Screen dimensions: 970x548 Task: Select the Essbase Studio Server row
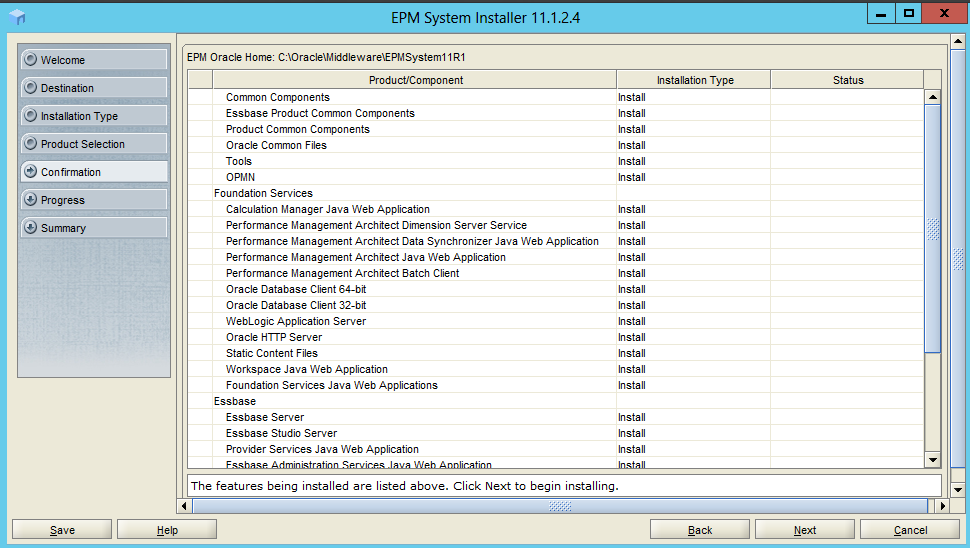click(556, 434)
